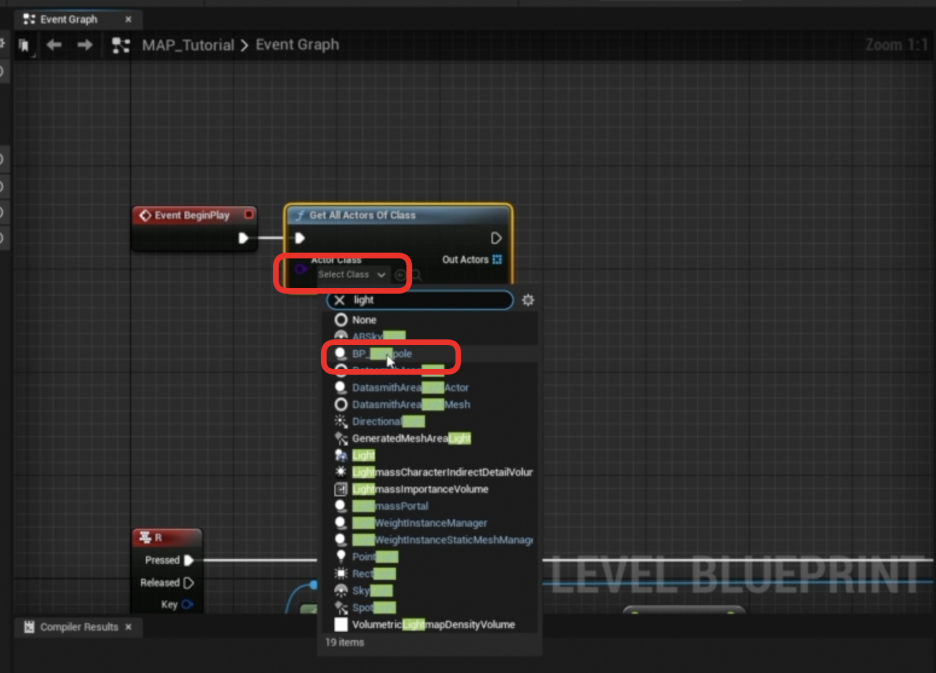Click the SpotLight icon in class list

coord(341,607)
